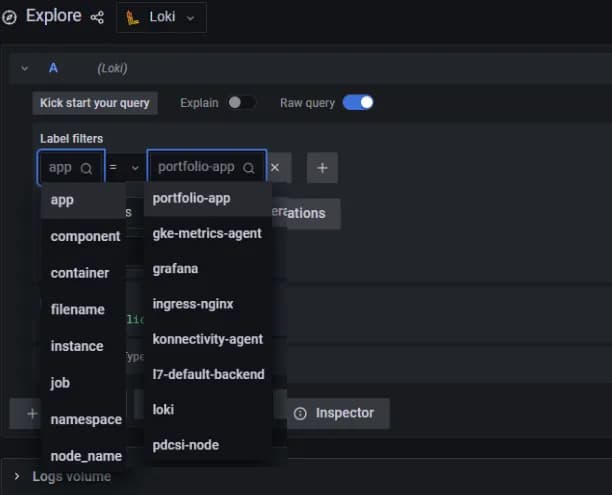Choose portfolio-app from the value list
612x495 pixels.
208,199
